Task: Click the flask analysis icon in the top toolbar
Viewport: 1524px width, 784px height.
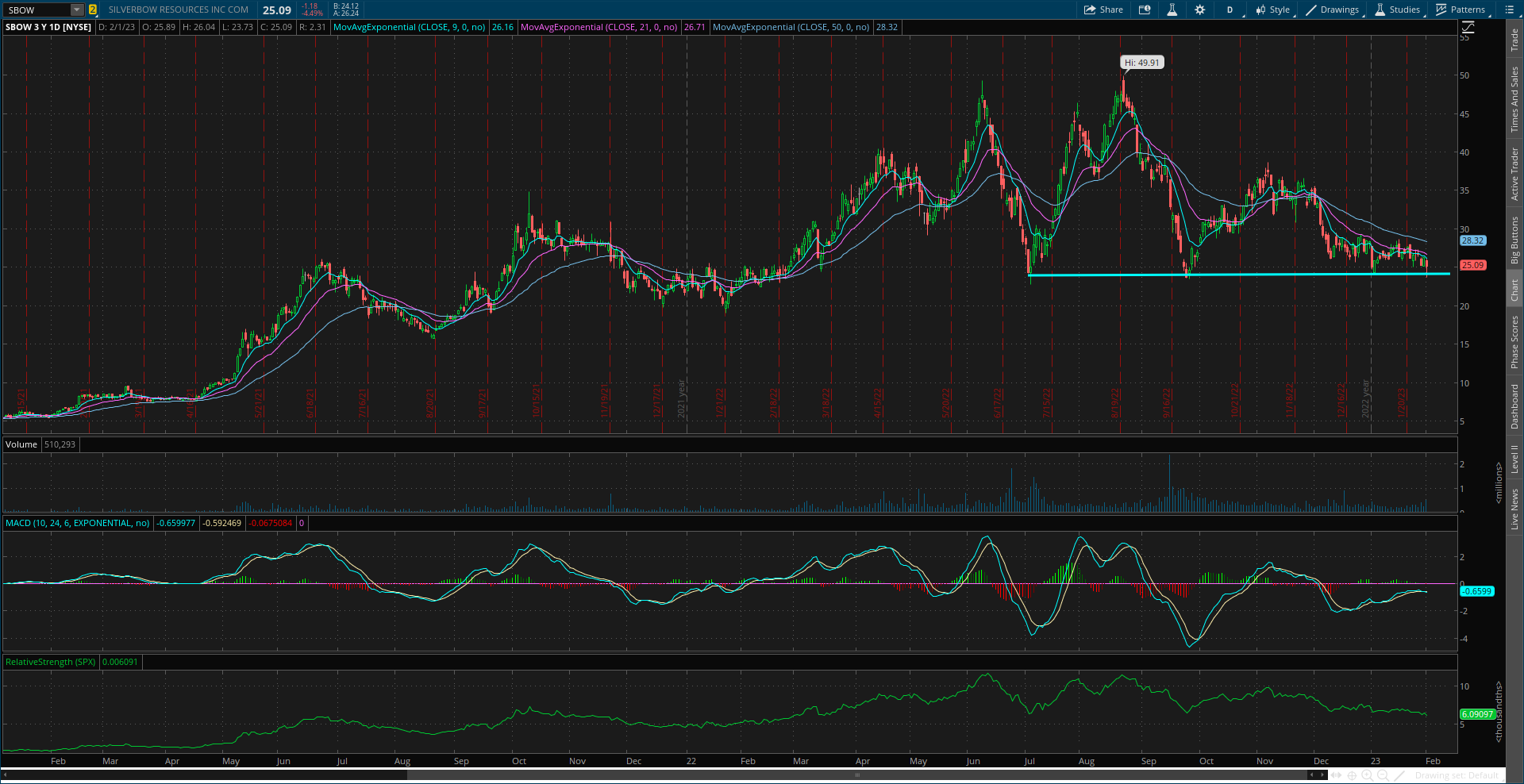Action: tap(1172, 10)
